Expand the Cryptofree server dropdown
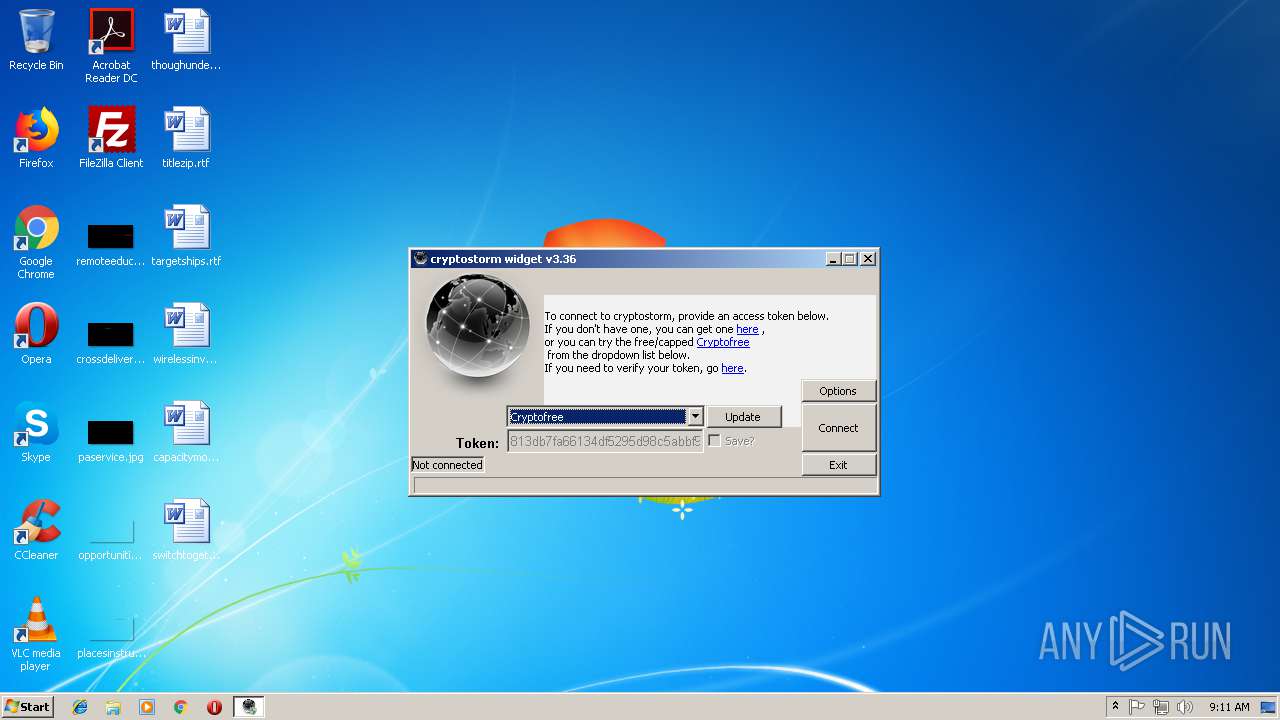This screenshot has height=720, width=1280. [x=695, y=417]
